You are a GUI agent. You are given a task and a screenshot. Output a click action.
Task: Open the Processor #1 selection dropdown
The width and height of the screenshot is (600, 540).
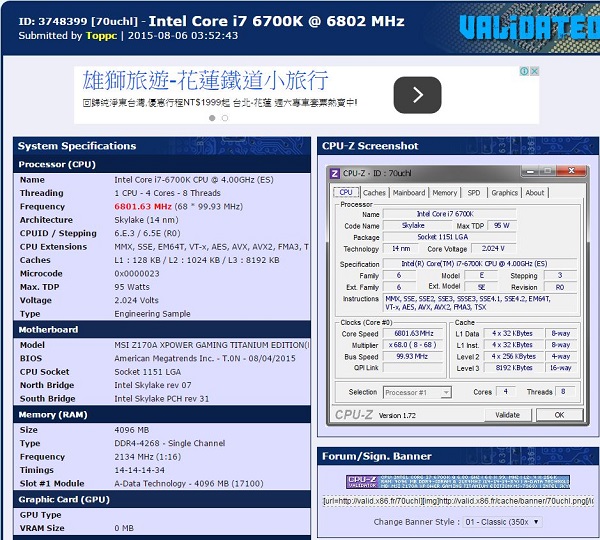click(x=417, y=392)
